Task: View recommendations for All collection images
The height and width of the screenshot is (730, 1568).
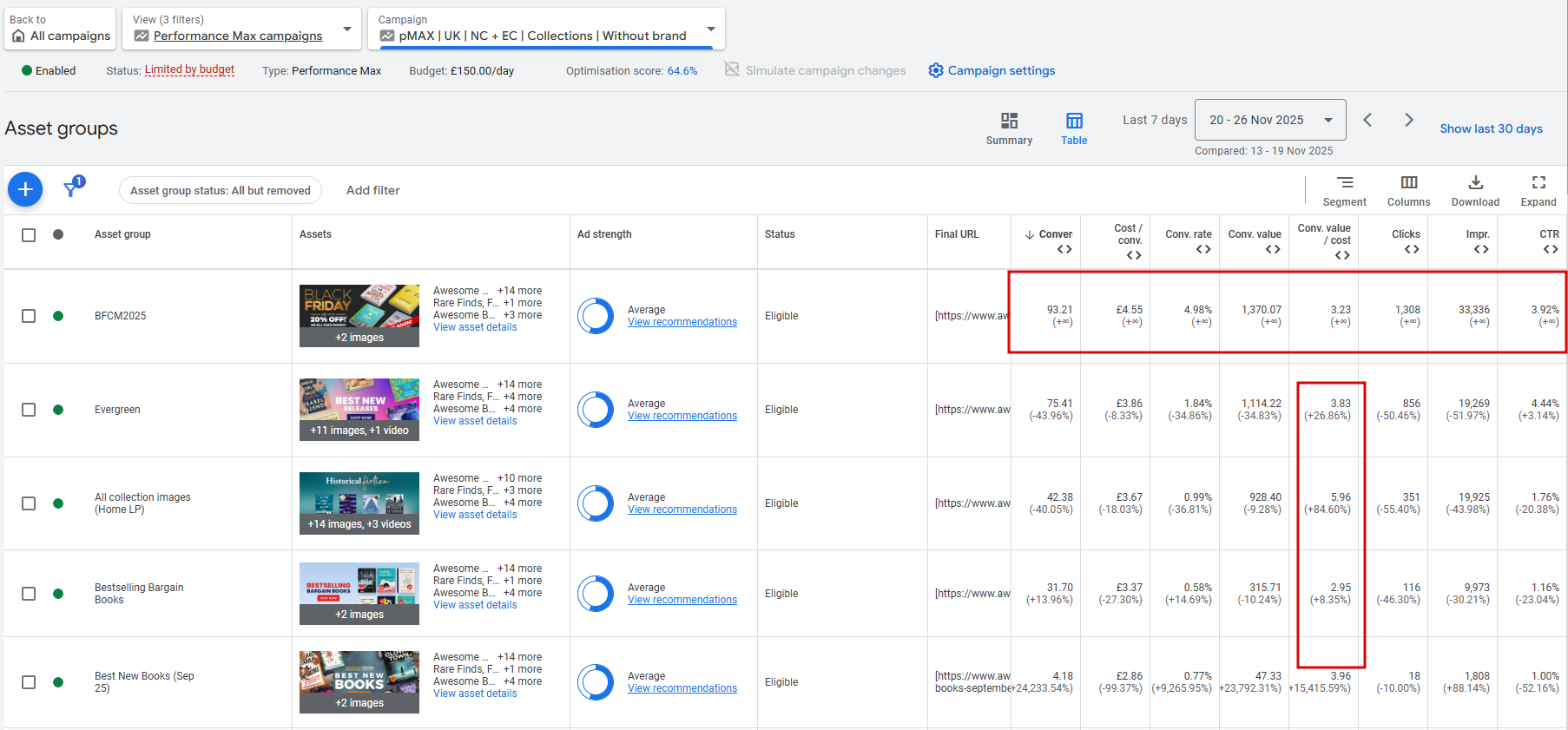Action: click(682, 510)
